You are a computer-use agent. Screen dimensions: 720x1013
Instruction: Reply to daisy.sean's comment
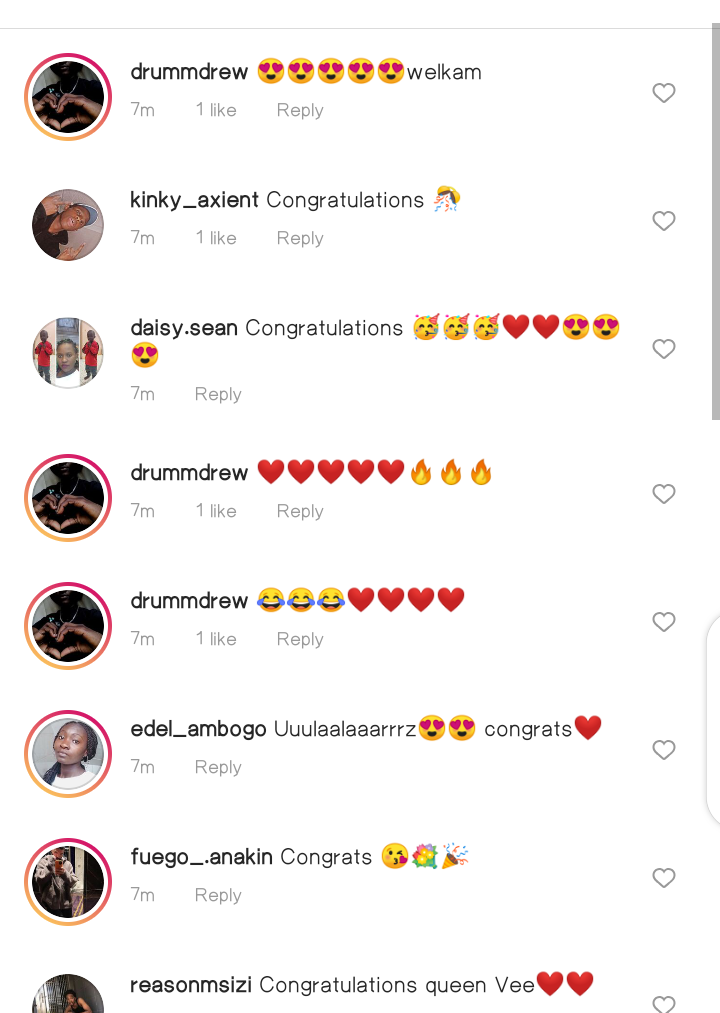218,394
